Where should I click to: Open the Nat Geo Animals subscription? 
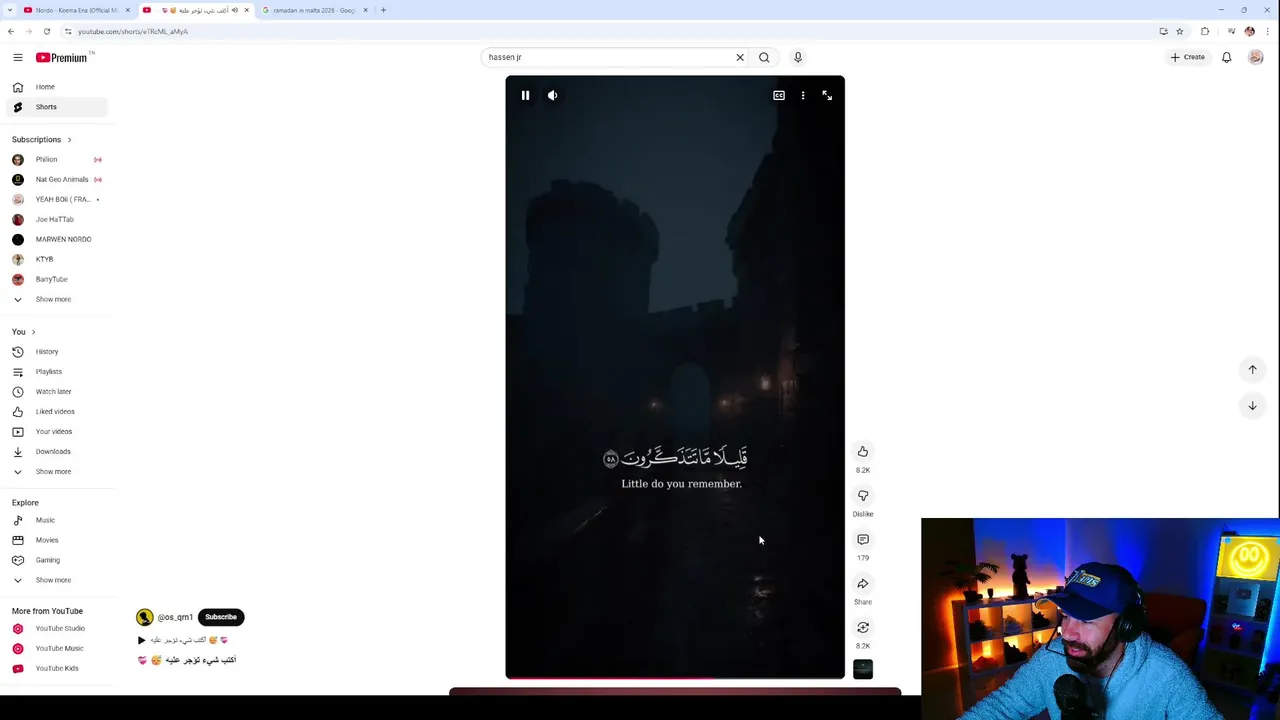tap(55, 180)
